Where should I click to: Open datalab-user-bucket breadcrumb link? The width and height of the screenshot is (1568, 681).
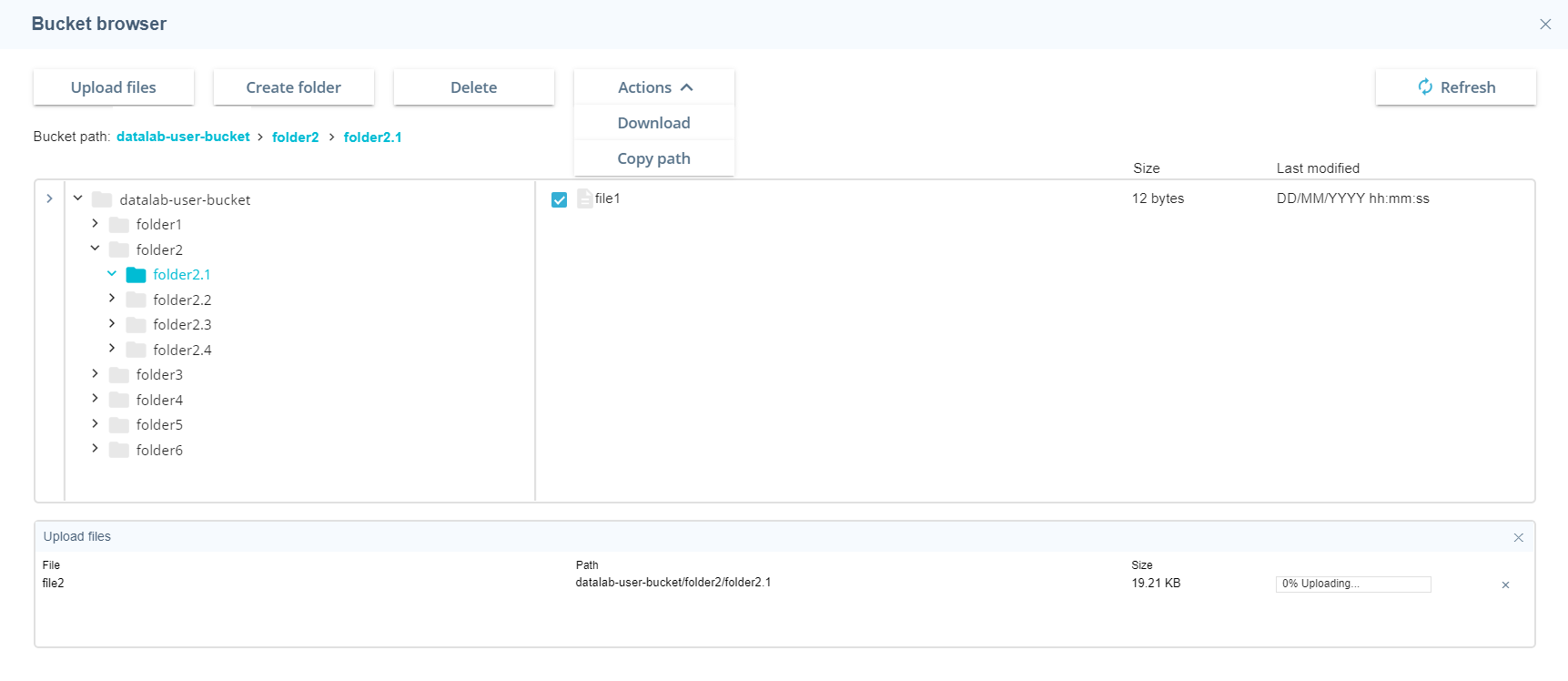click(x=183, y=137)
